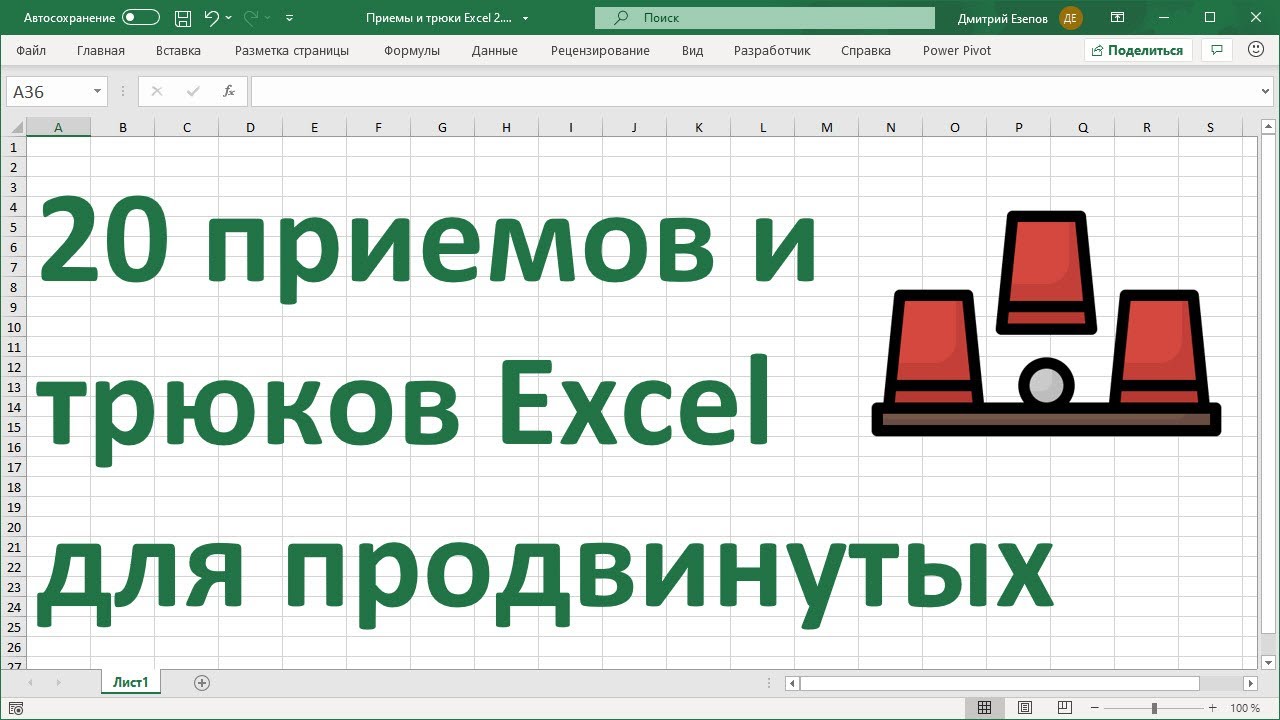Image resolution: width=1280 pixels, height=720 pixels.
Task: Select column M header
Action: pyautogui.click(x=826, y=127)
